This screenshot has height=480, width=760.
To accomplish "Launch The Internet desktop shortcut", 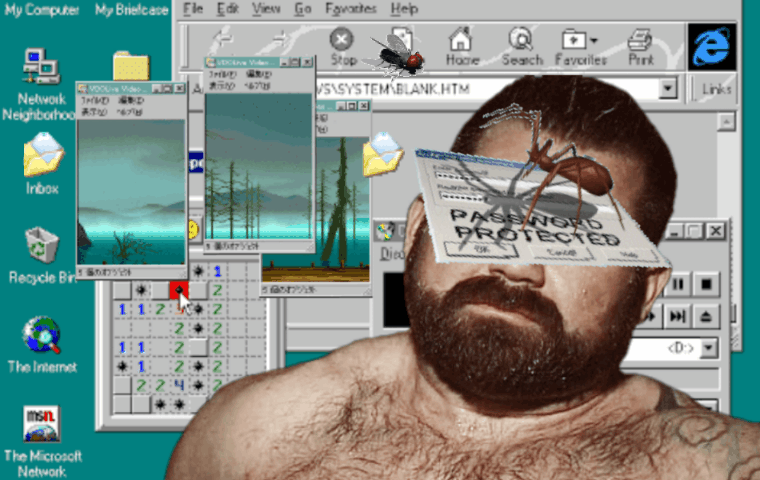I will tap(42, 340).
